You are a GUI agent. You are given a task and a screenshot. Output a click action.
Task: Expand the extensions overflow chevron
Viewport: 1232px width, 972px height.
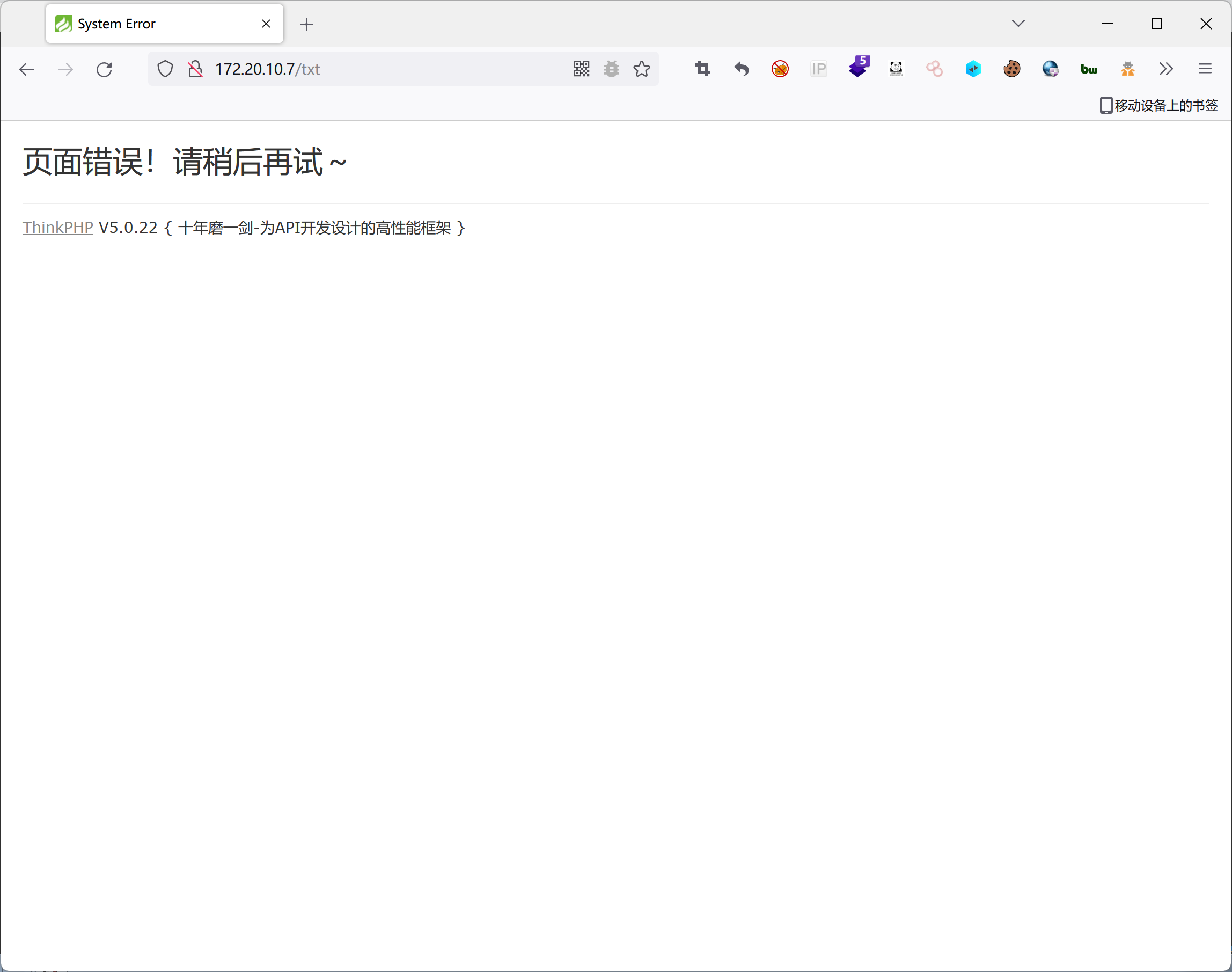pyautogui.click(x=1166, y=69)
